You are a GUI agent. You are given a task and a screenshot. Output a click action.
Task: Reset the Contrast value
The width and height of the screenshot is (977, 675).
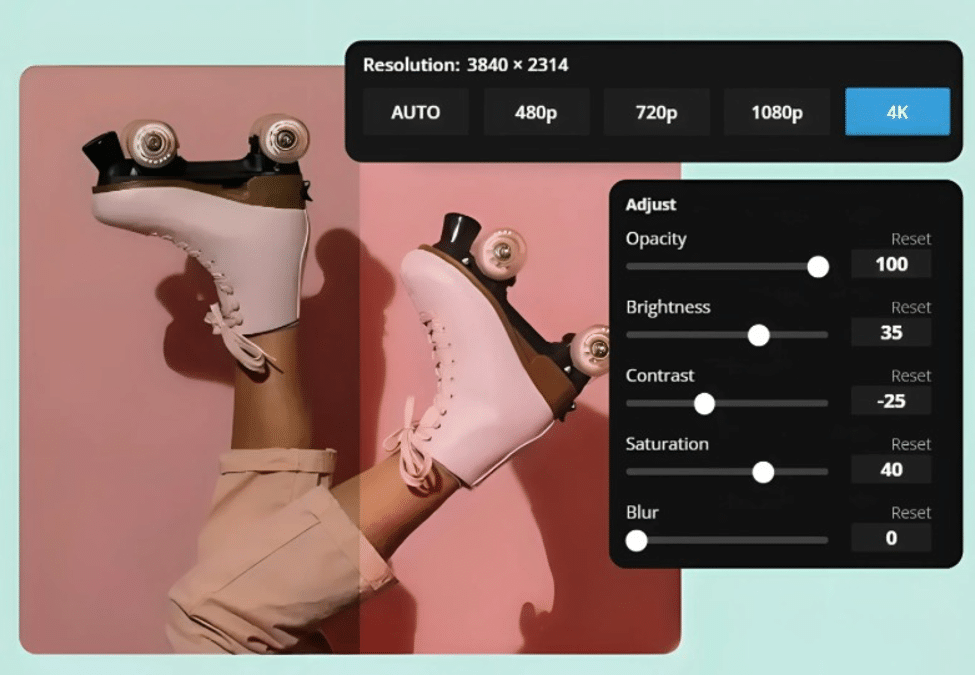tap(911, 376)
